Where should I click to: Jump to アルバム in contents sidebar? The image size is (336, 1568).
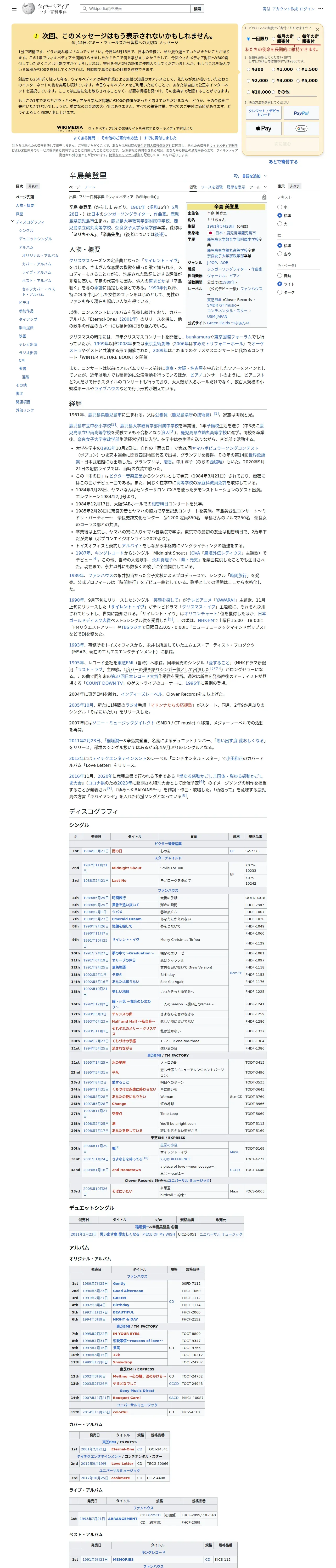(26, 247)
